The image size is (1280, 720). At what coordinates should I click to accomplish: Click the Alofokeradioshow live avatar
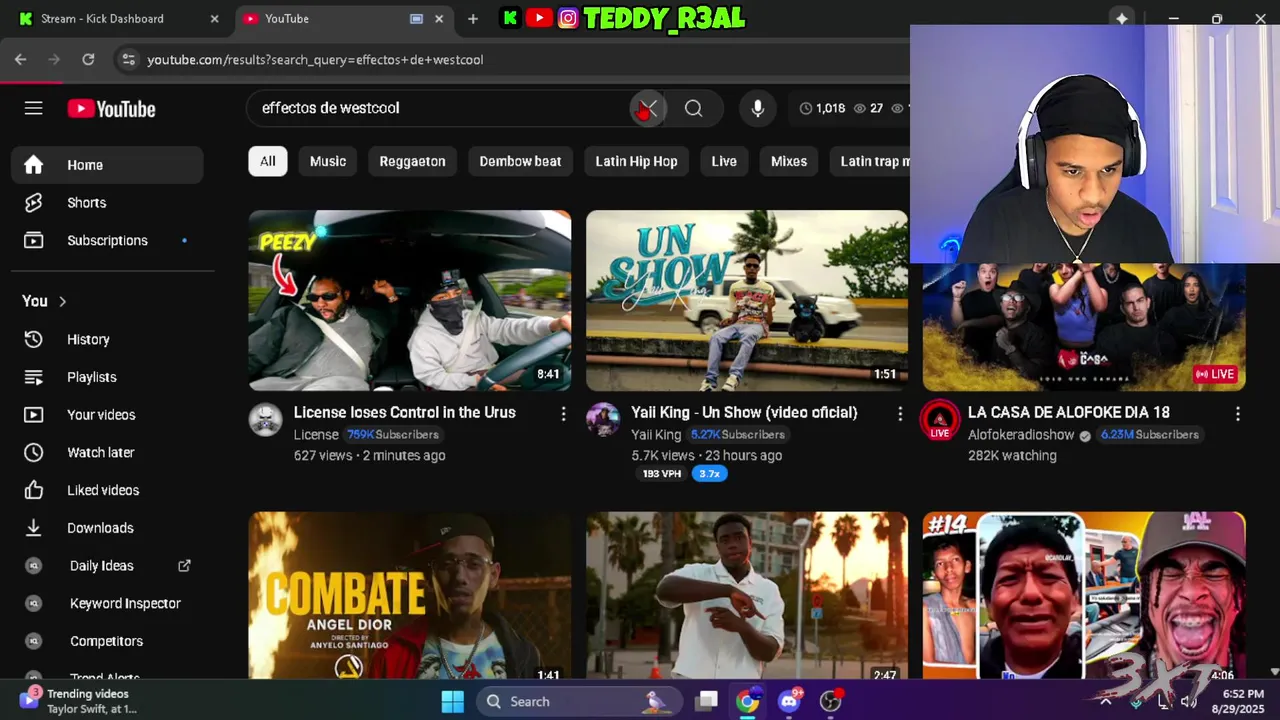pos(940,420)
